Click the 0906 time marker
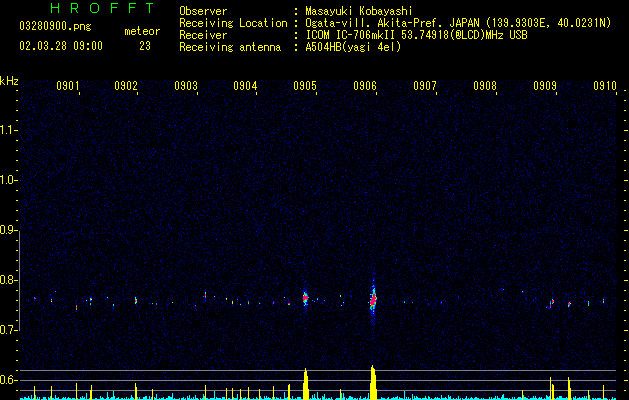 tap(365, 86)
